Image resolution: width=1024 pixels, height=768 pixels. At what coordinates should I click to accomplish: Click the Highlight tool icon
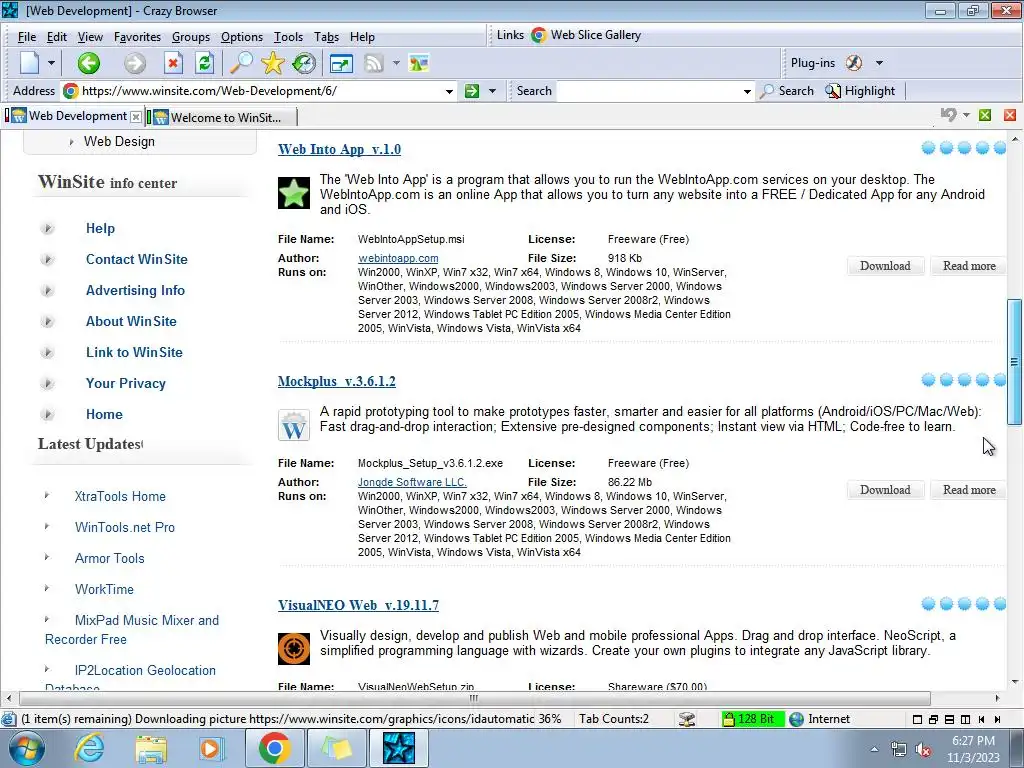point(833,91)
